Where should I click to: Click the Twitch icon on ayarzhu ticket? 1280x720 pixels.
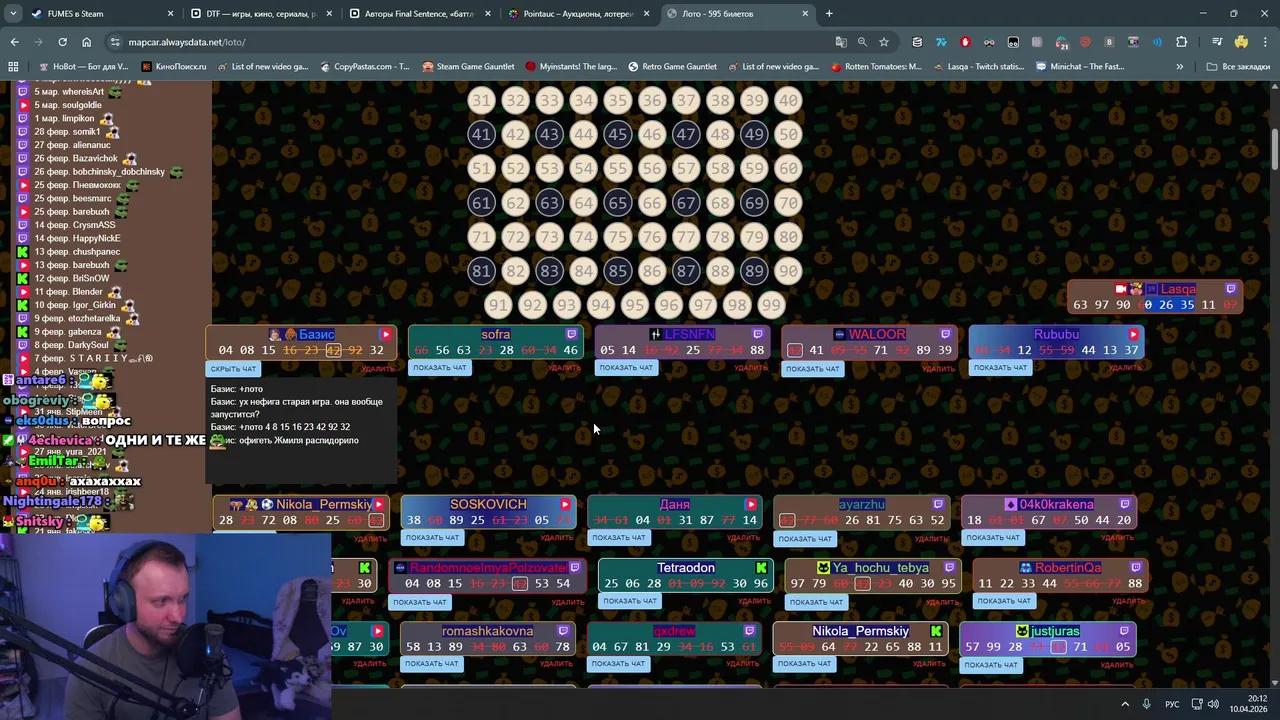coord(938,505)
